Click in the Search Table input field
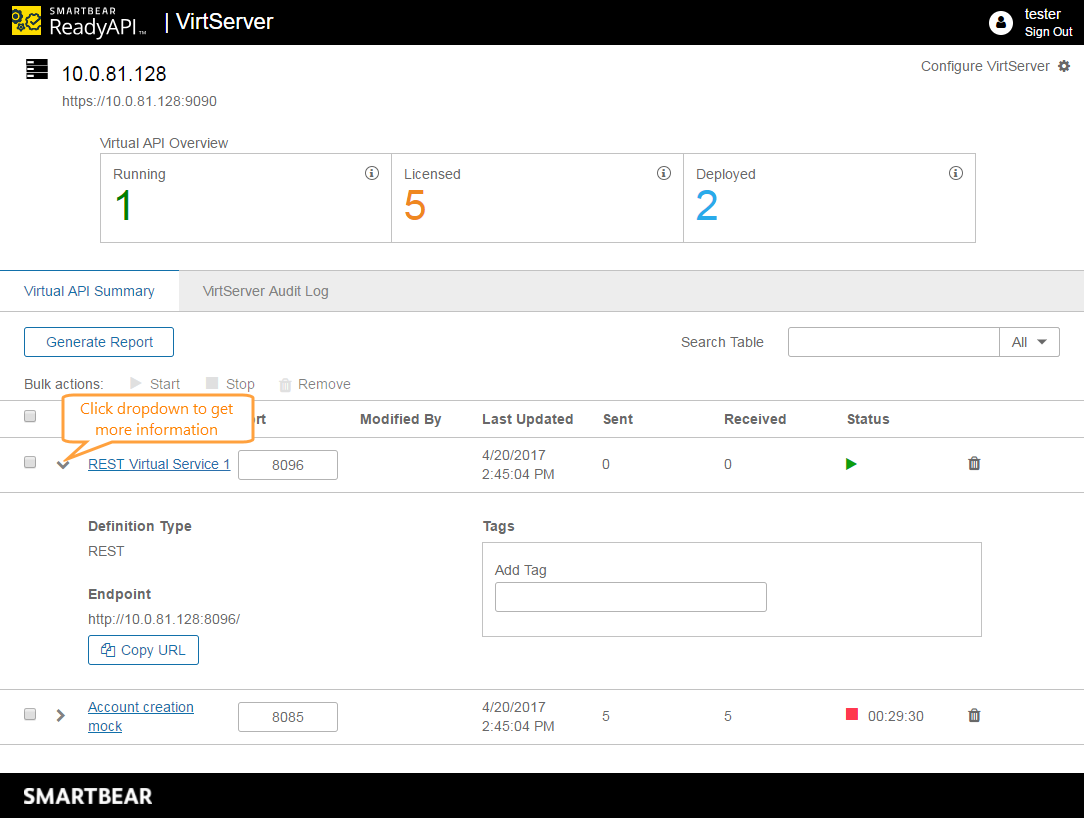1084x818 pixels. pyautogui.click(x=893, y=342)
